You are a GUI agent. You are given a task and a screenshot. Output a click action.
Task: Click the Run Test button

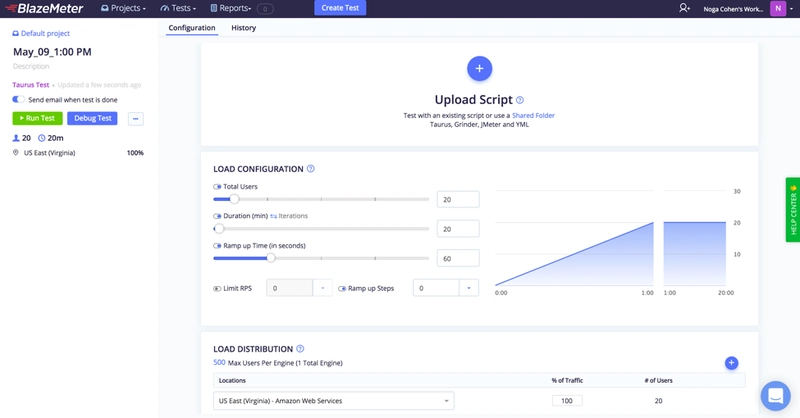(x=37, y=118)
